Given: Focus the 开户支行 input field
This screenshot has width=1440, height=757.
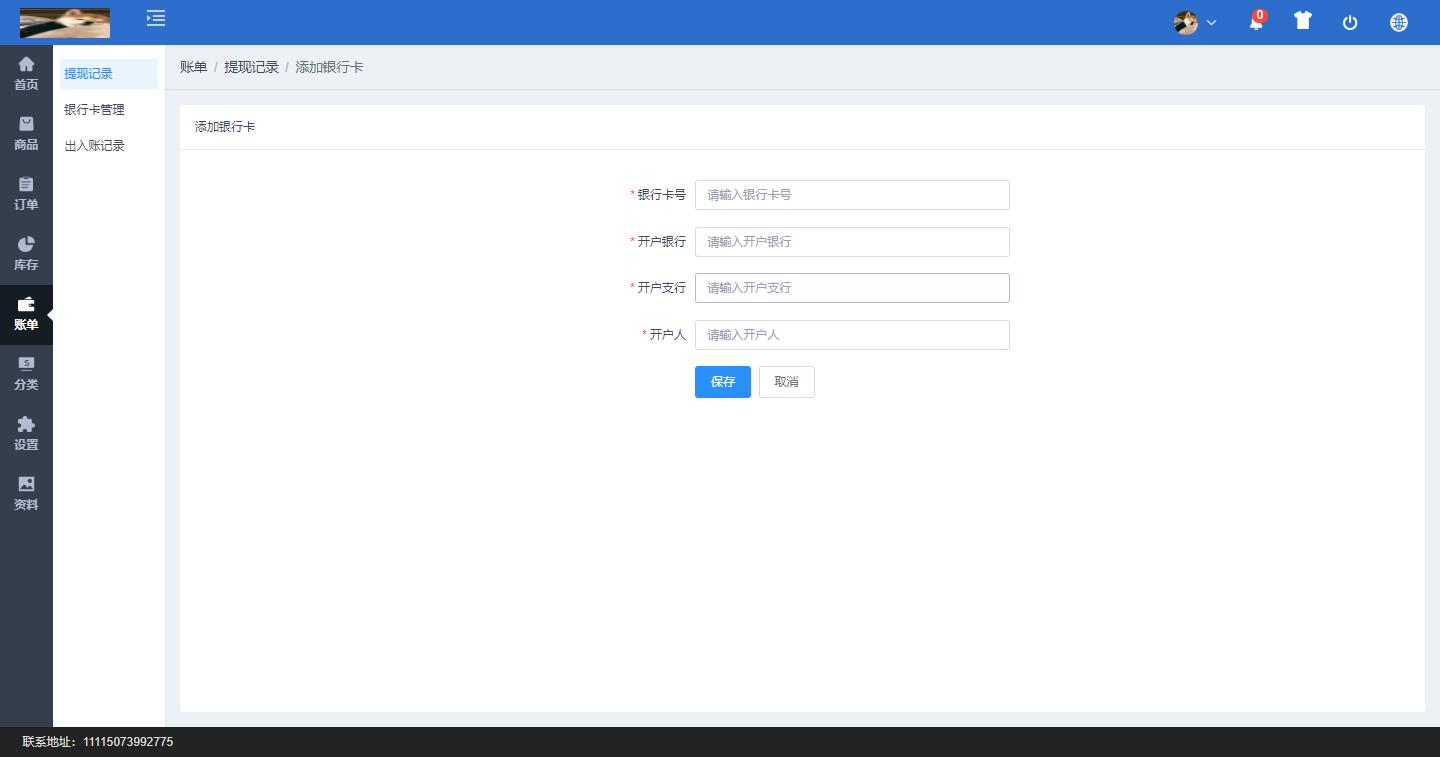Looking at the screenshot, I should point(852,288).
